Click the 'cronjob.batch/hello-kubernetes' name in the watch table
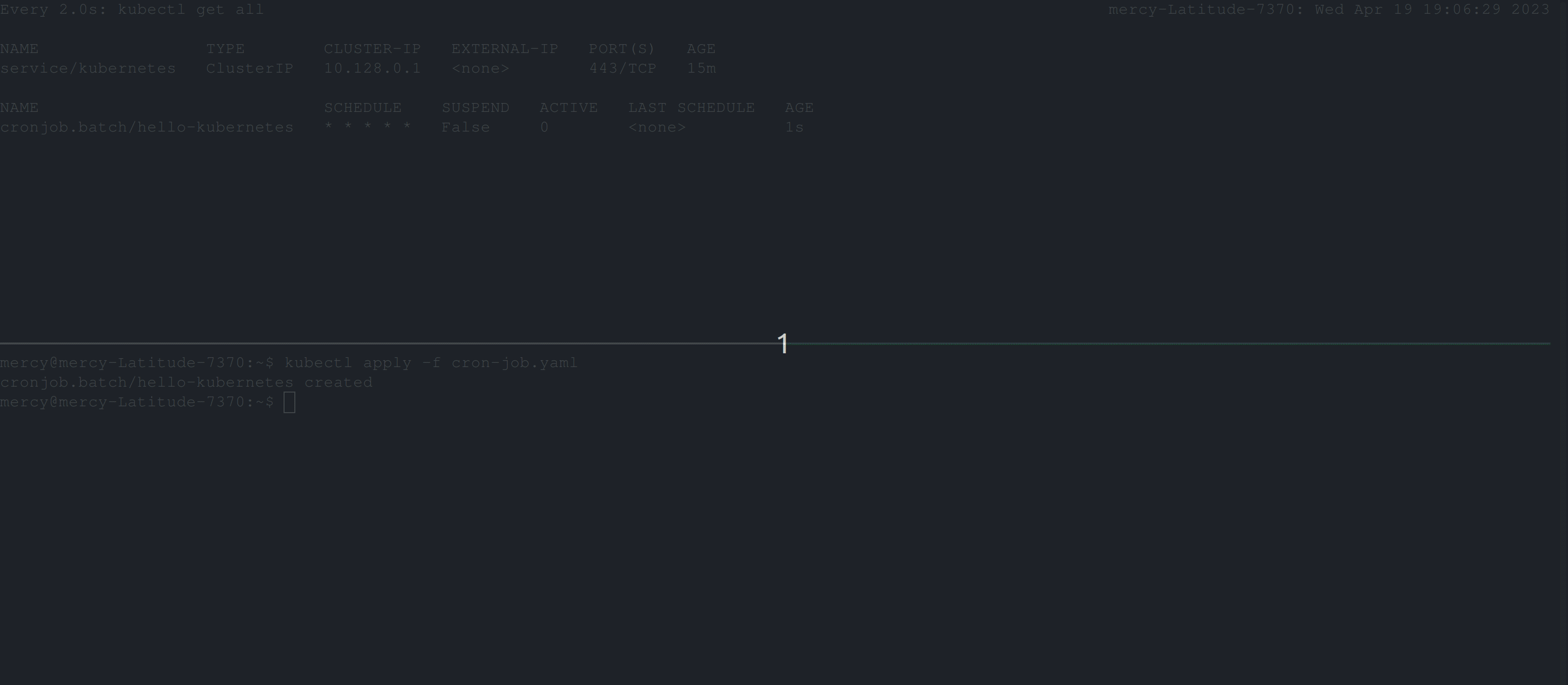1568x685 pixels. 147,127
